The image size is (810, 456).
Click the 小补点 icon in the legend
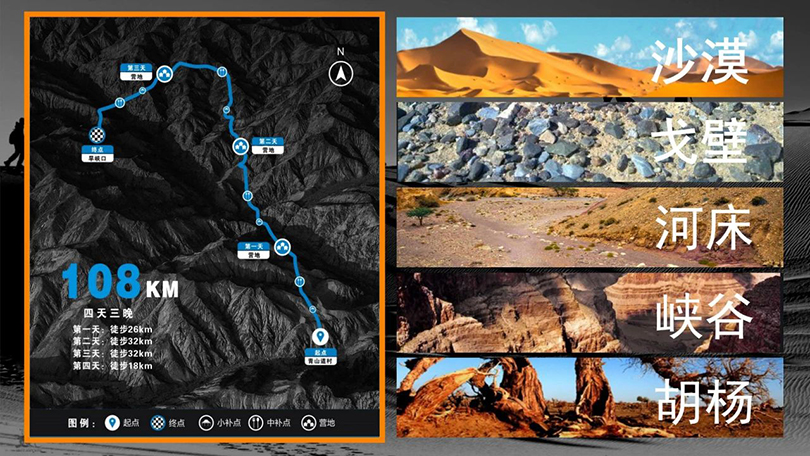(x=206, y=423)
